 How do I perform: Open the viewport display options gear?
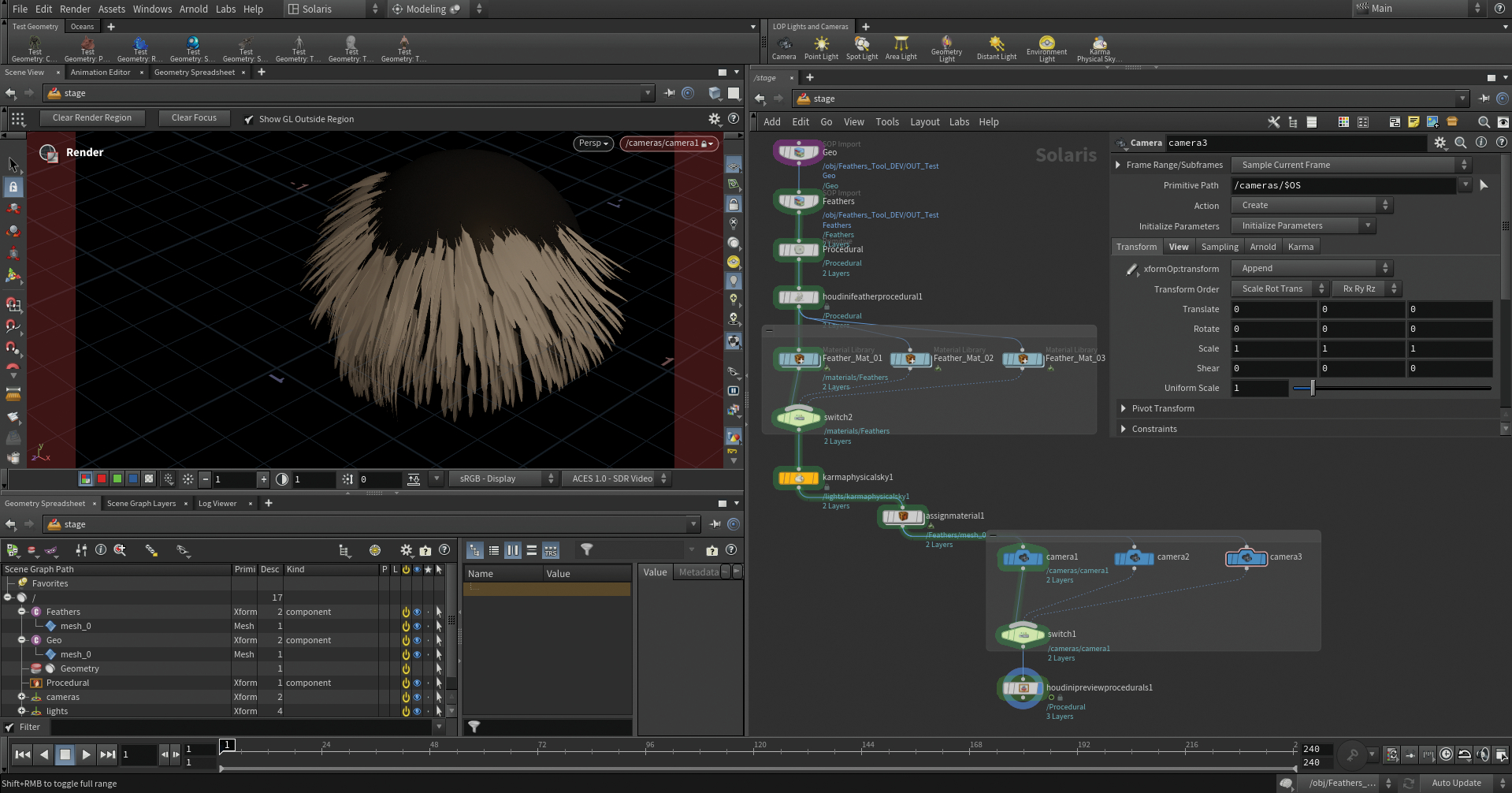point(715,119)
